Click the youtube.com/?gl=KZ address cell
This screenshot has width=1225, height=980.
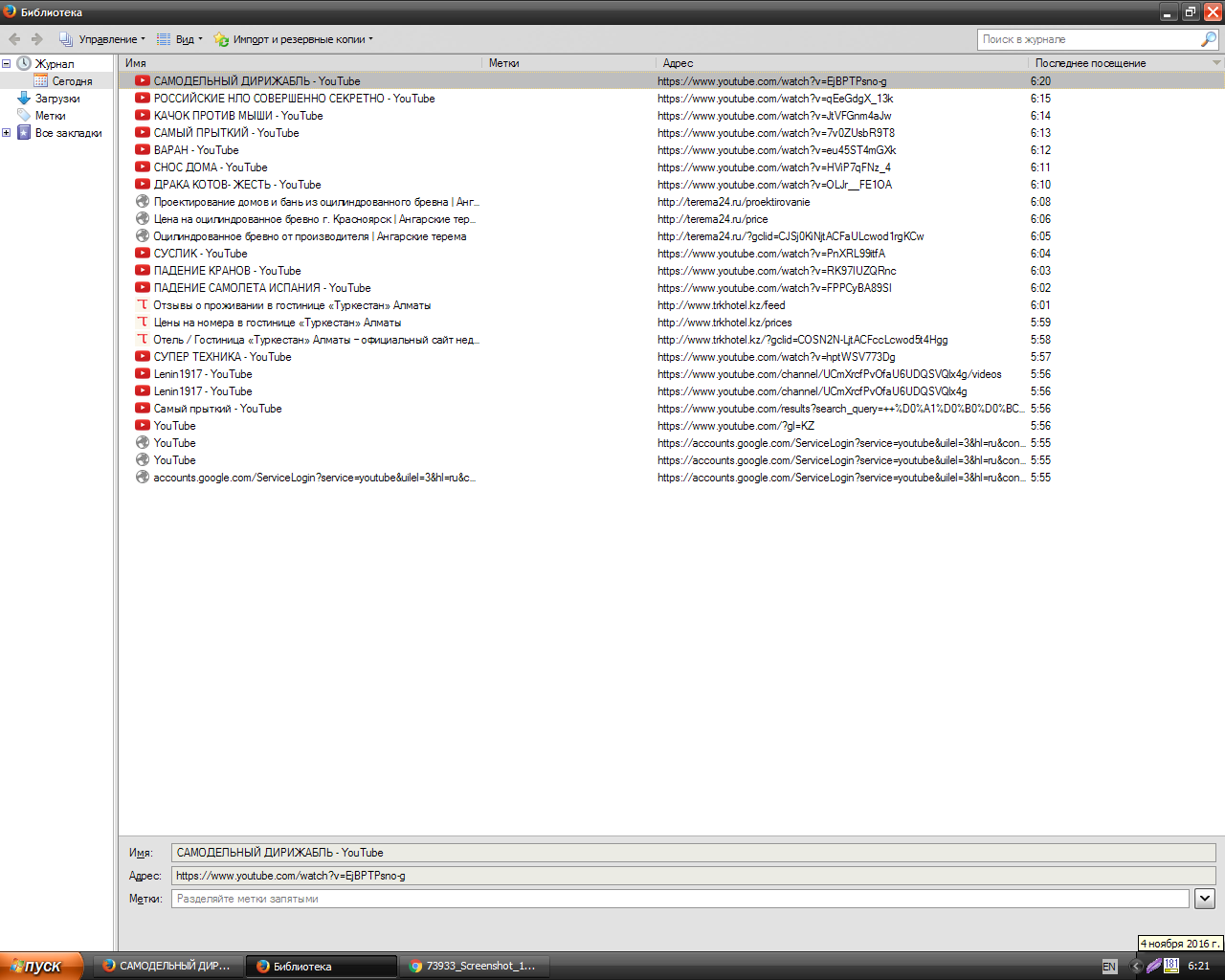[736, 426]
